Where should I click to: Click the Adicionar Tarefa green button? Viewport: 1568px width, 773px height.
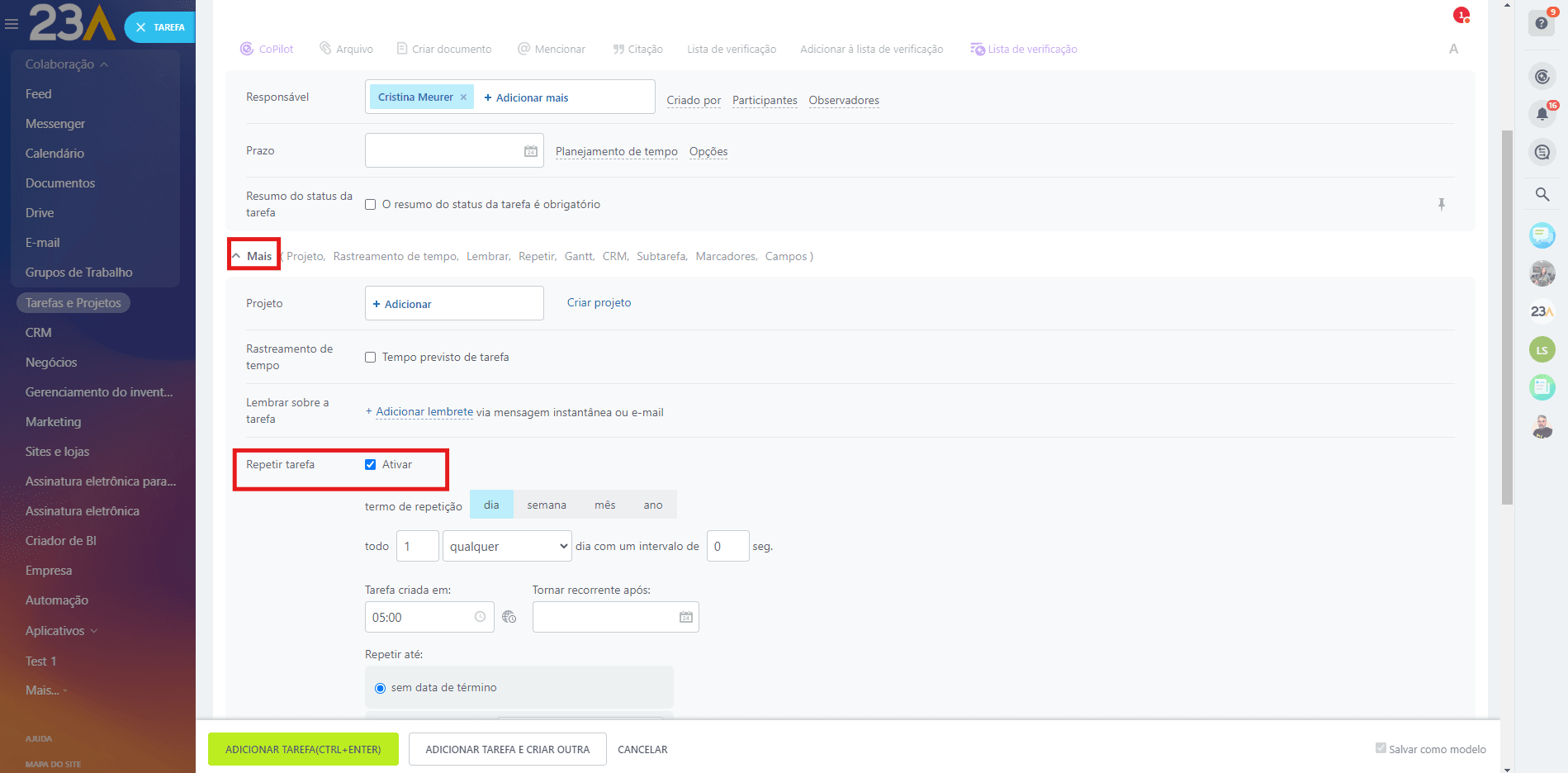[303, 749]
